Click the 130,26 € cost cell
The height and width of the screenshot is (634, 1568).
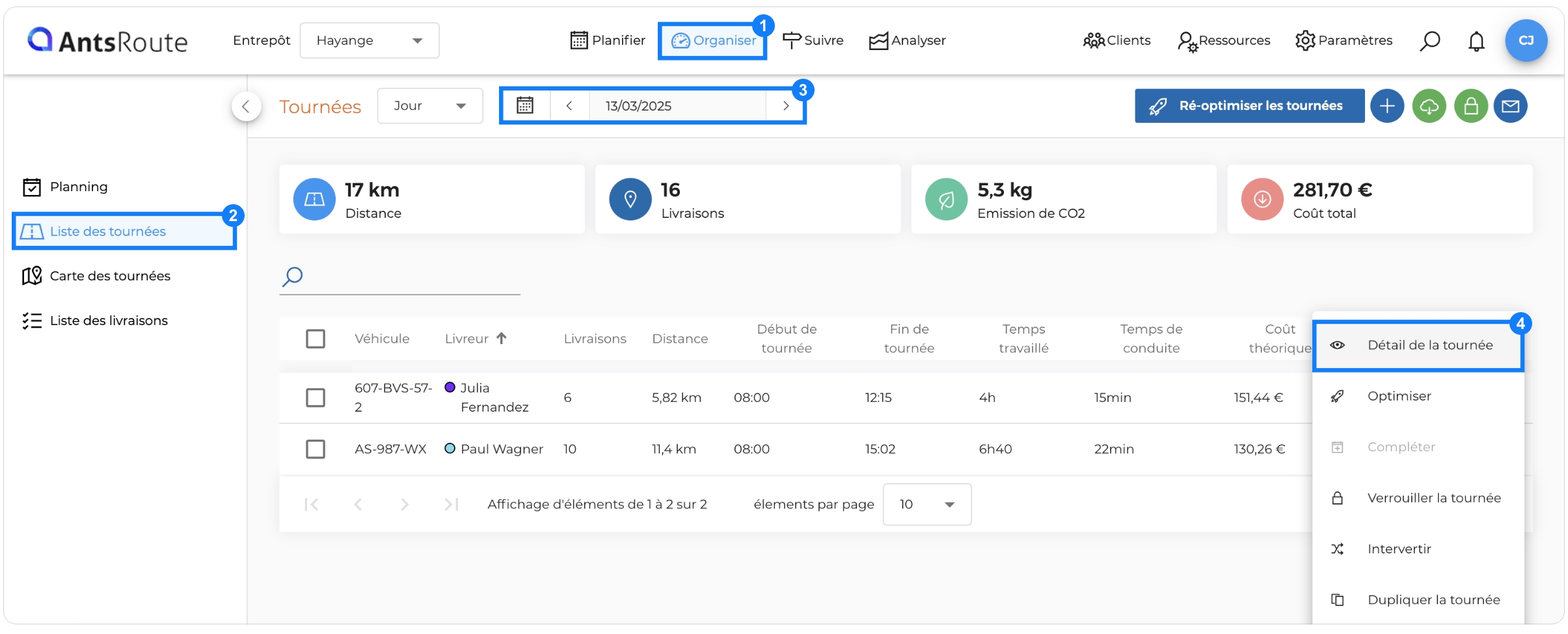pyautogui.click(x=1260, y=449)
